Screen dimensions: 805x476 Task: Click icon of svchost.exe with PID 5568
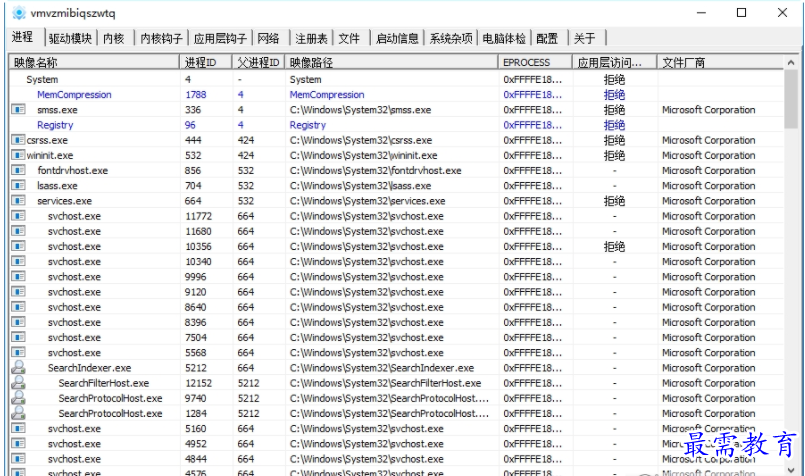coord(18,352)
